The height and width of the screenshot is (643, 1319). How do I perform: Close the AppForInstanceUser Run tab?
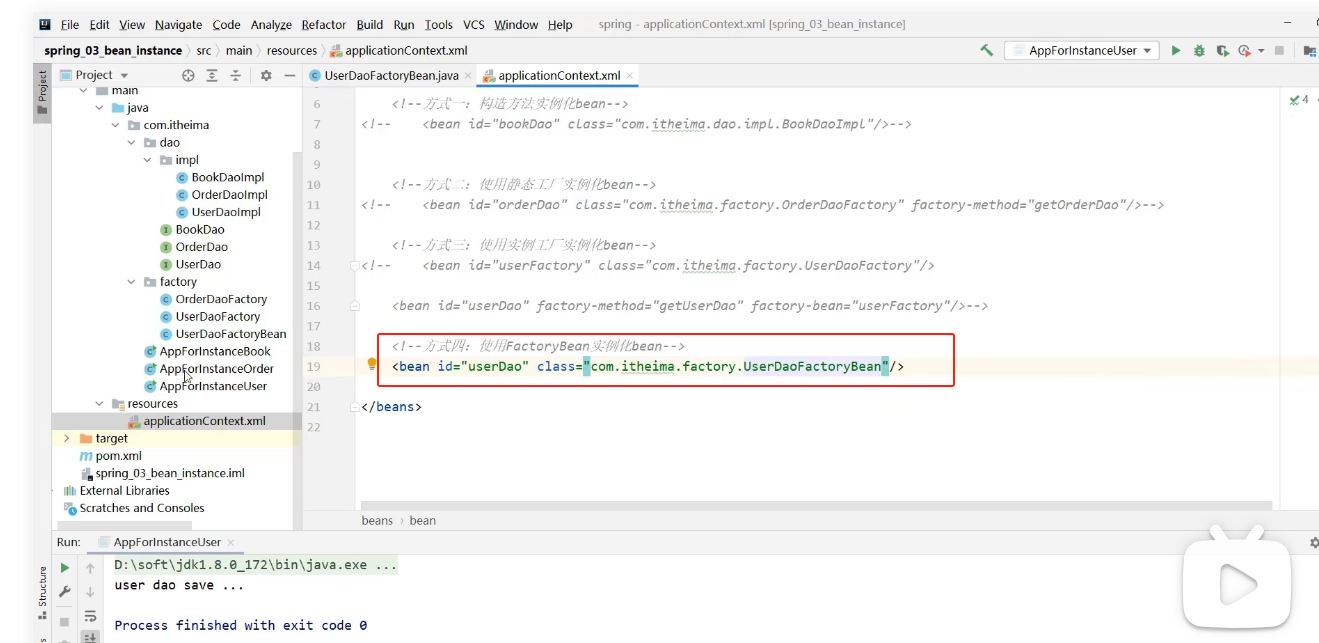(230, 542)
